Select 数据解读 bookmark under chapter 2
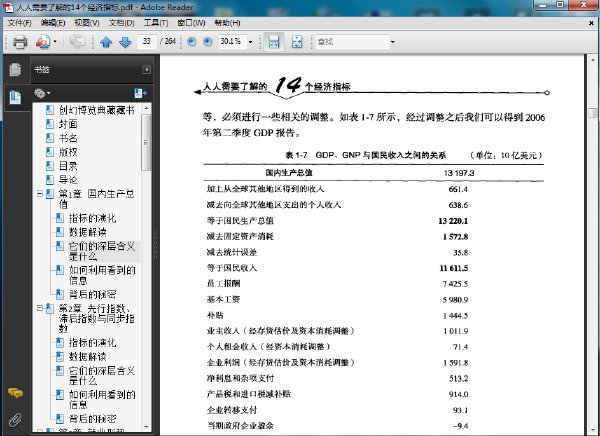 pyautogui.click(x=88, y=356)
